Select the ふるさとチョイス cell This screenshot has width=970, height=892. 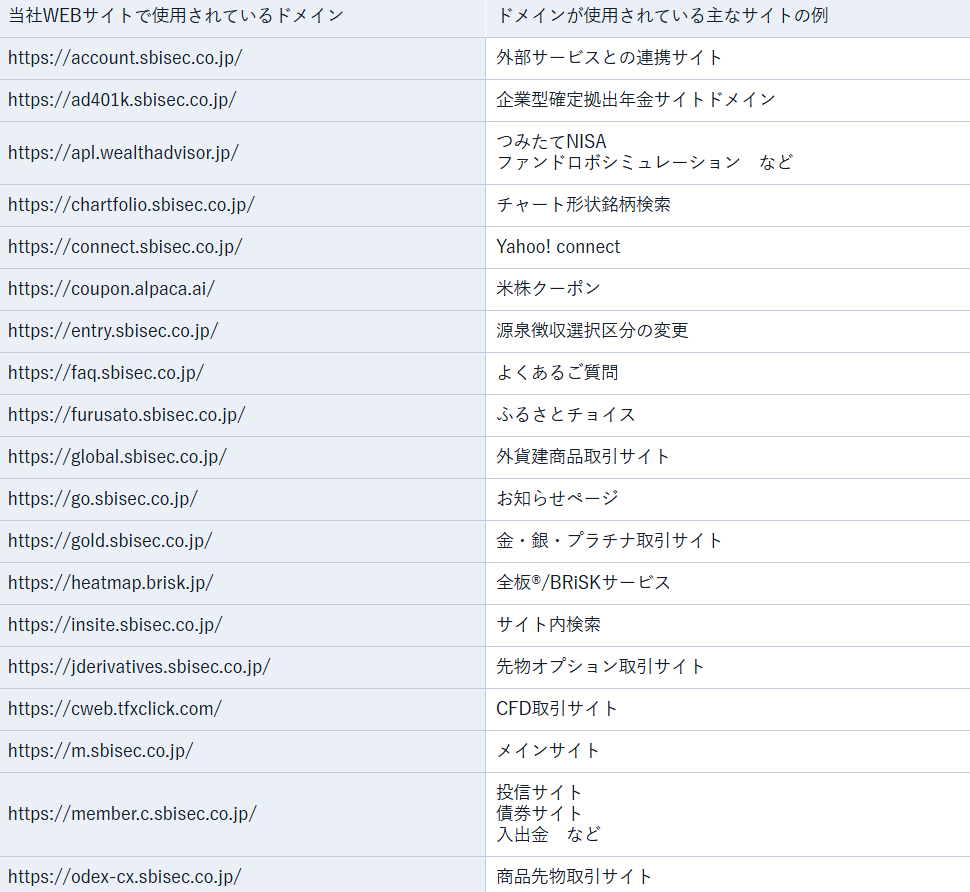coord(728,416)
